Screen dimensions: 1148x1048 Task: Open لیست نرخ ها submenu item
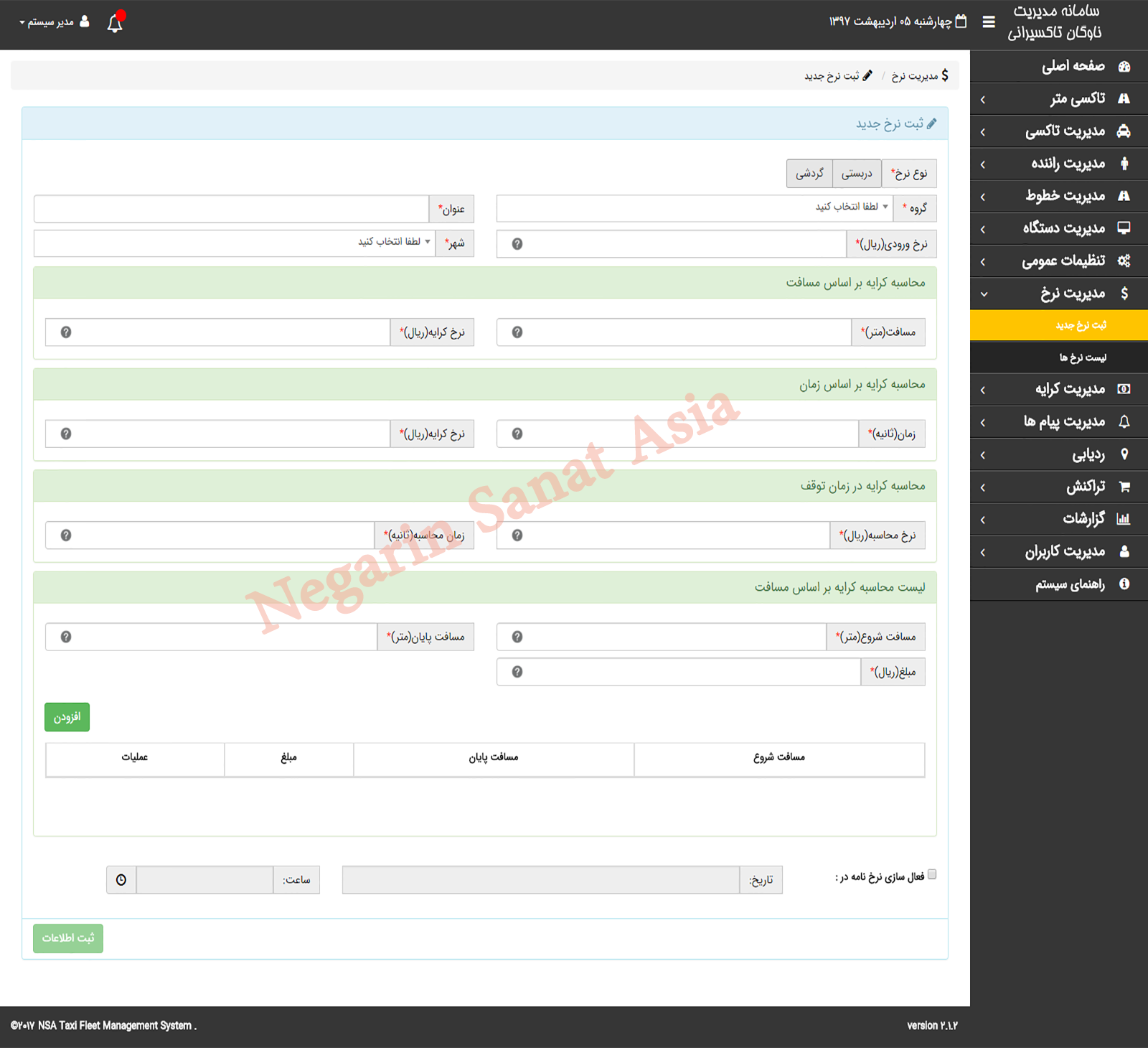[1059, 357]
